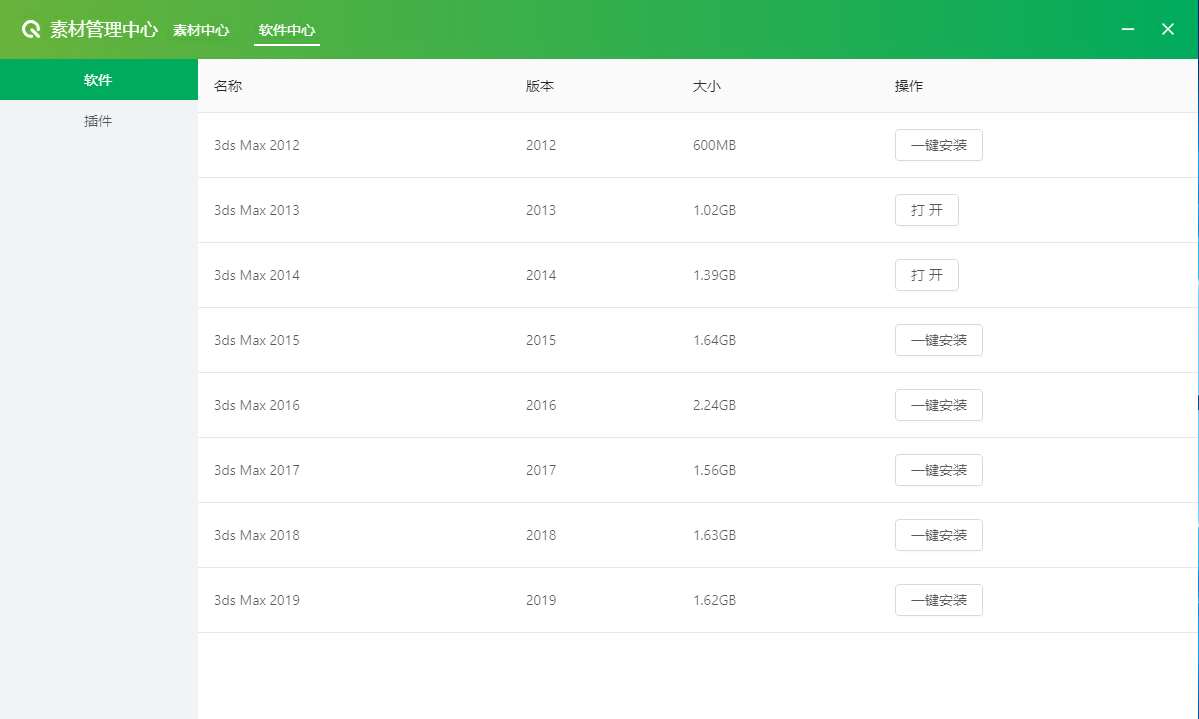Viewport: 1199px width, 719px height.
Task: Click the 素材管理中心 logo icon
Action: coord(31,30)
